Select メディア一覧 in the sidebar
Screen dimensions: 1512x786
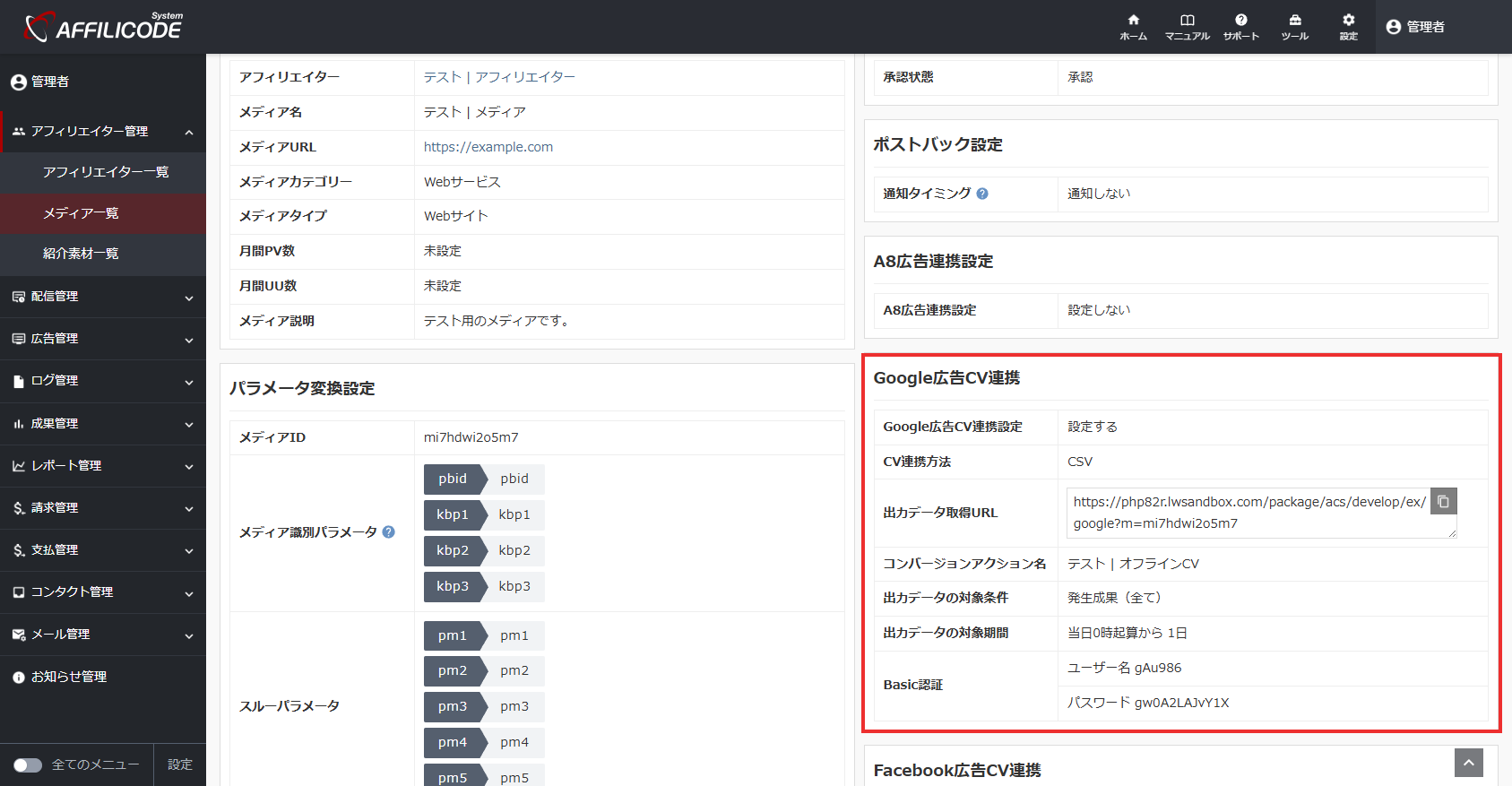(x=81, y=213)
